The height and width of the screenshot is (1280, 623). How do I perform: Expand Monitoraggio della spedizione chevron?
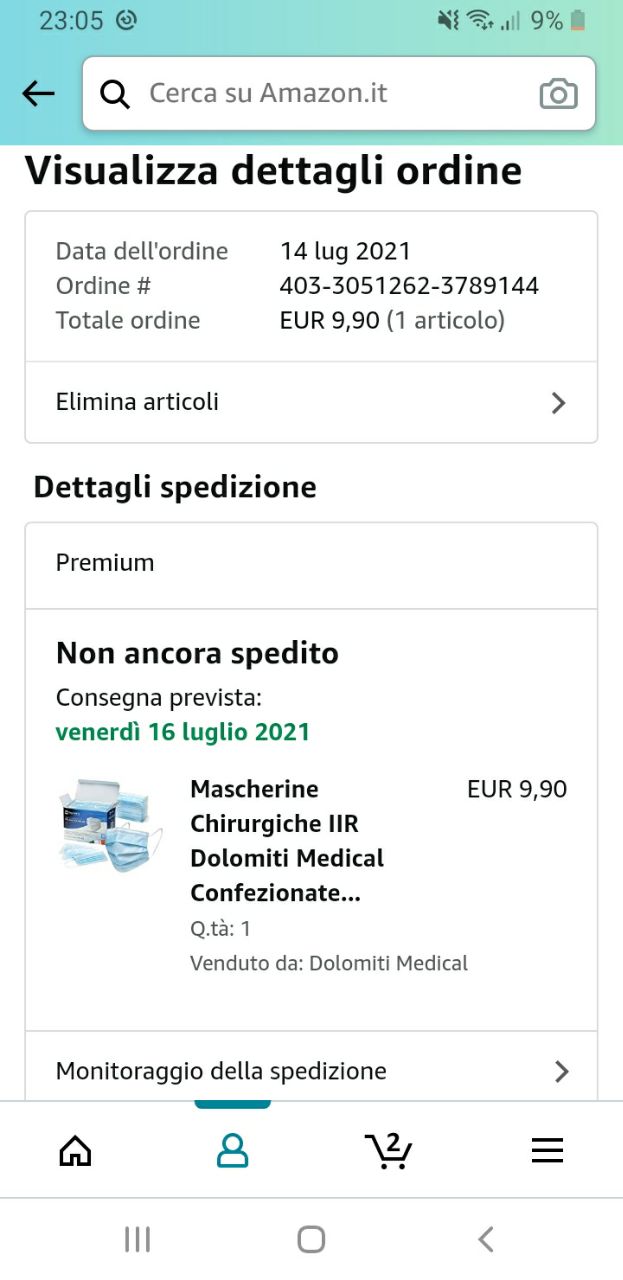pos(561,1072)
